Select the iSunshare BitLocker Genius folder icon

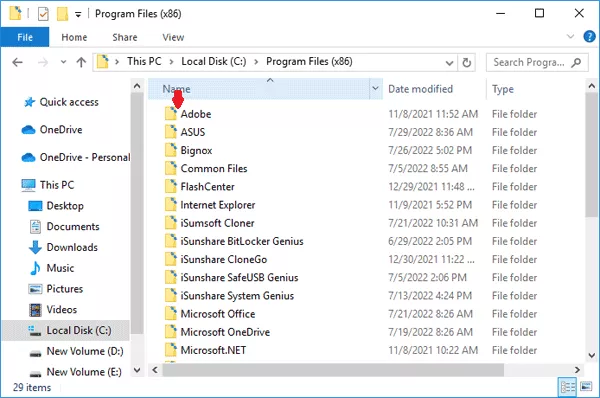tap(171, 241)
